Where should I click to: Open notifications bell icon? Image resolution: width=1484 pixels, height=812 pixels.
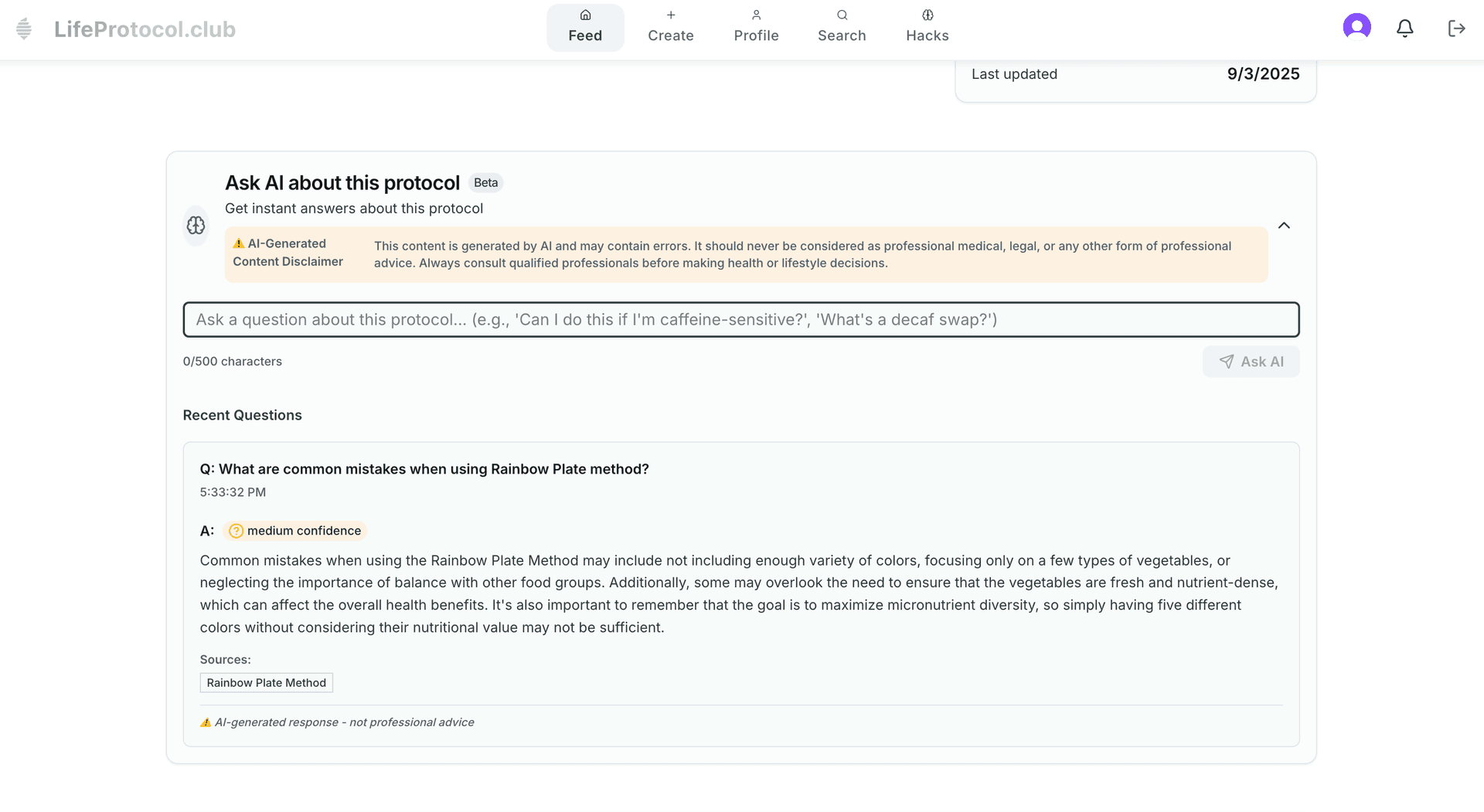[x=1404, y=29]
